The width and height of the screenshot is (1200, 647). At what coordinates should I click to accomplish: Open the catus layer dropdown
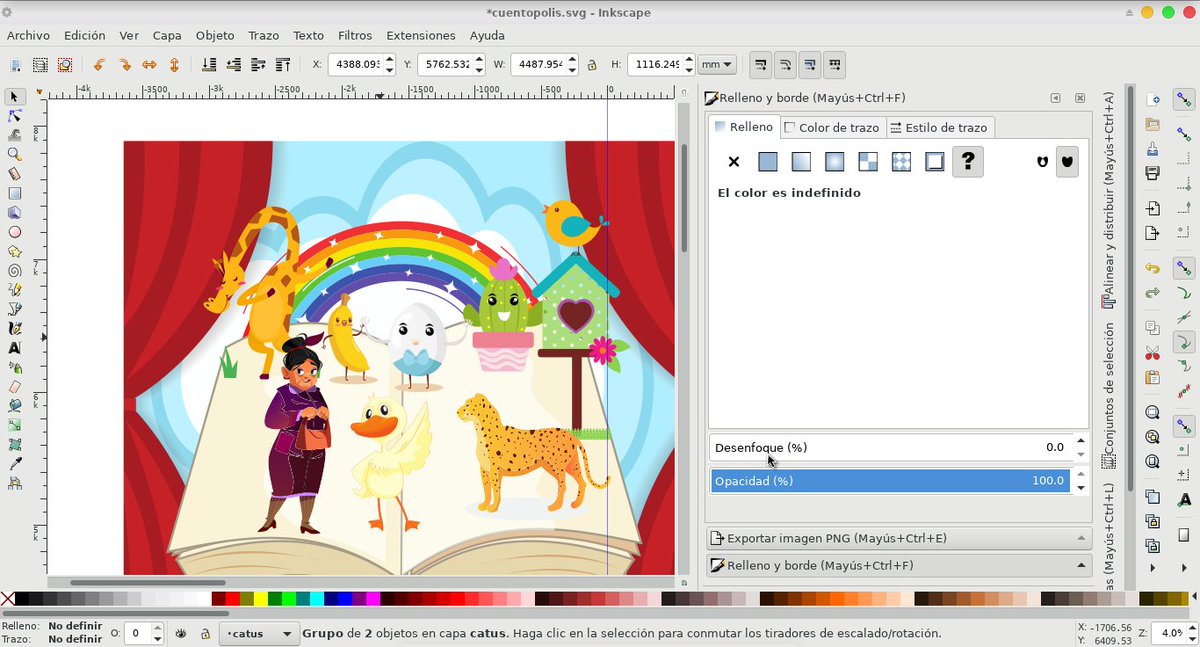259,633
